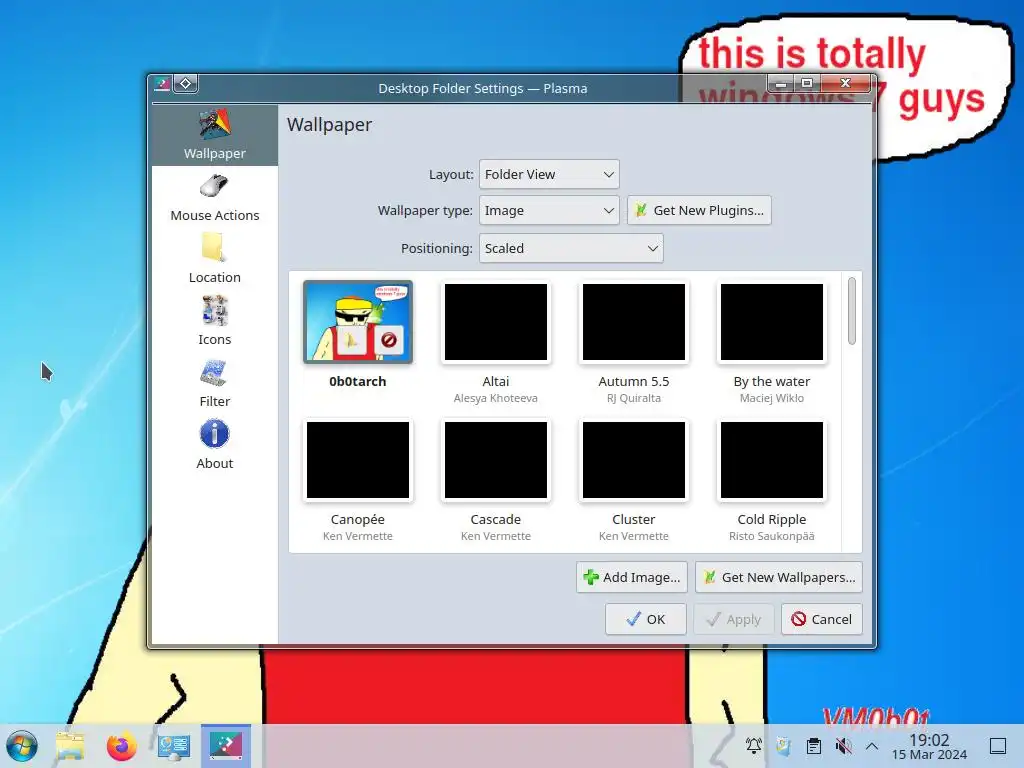Click the wallpaper list scrollbar handle
This screenshot has height=768, width=1024.
point(852,311)
